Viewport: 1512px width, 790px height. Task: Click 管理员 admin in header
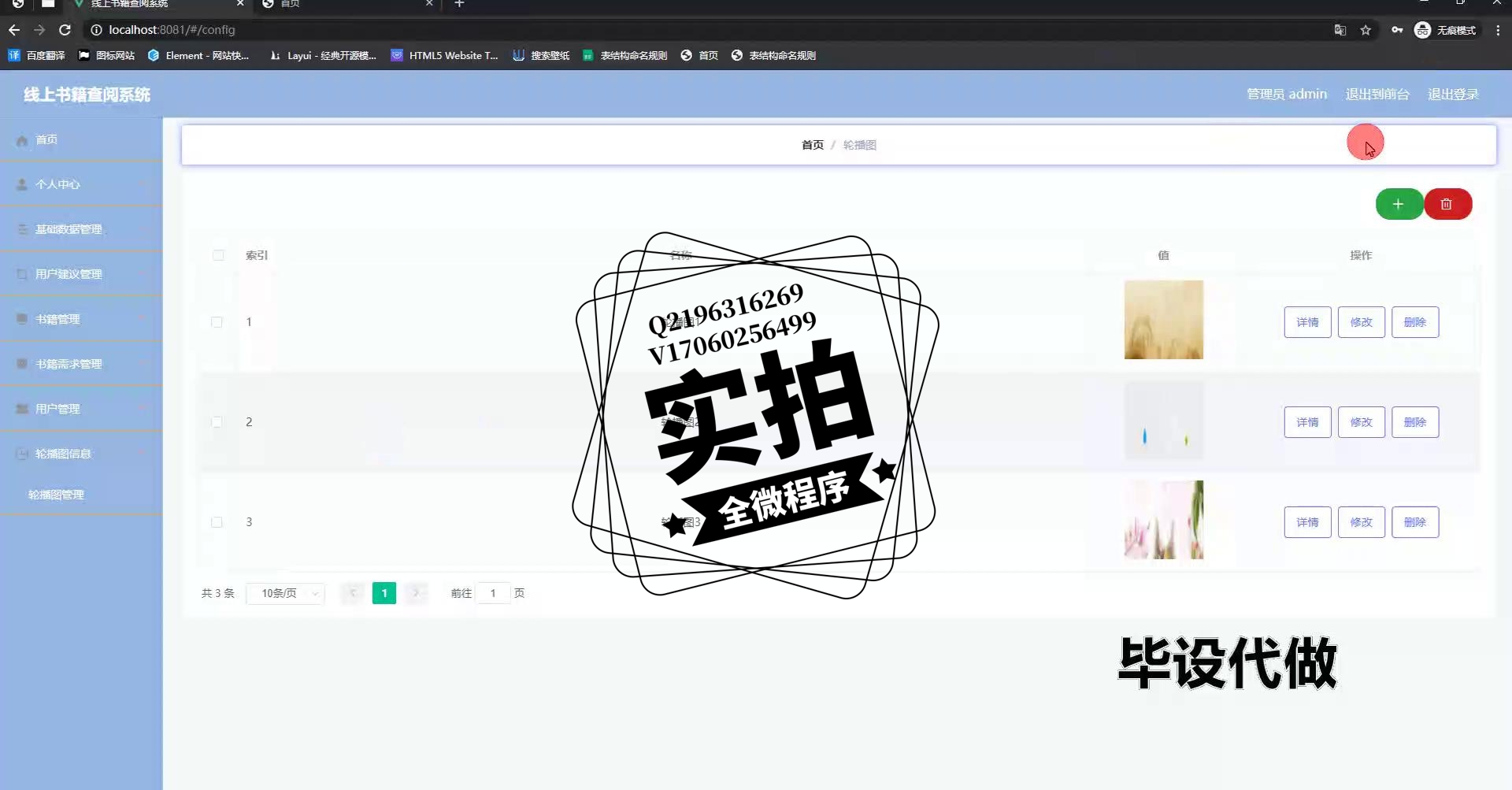pyautogui.click(x=1287, y=95)
